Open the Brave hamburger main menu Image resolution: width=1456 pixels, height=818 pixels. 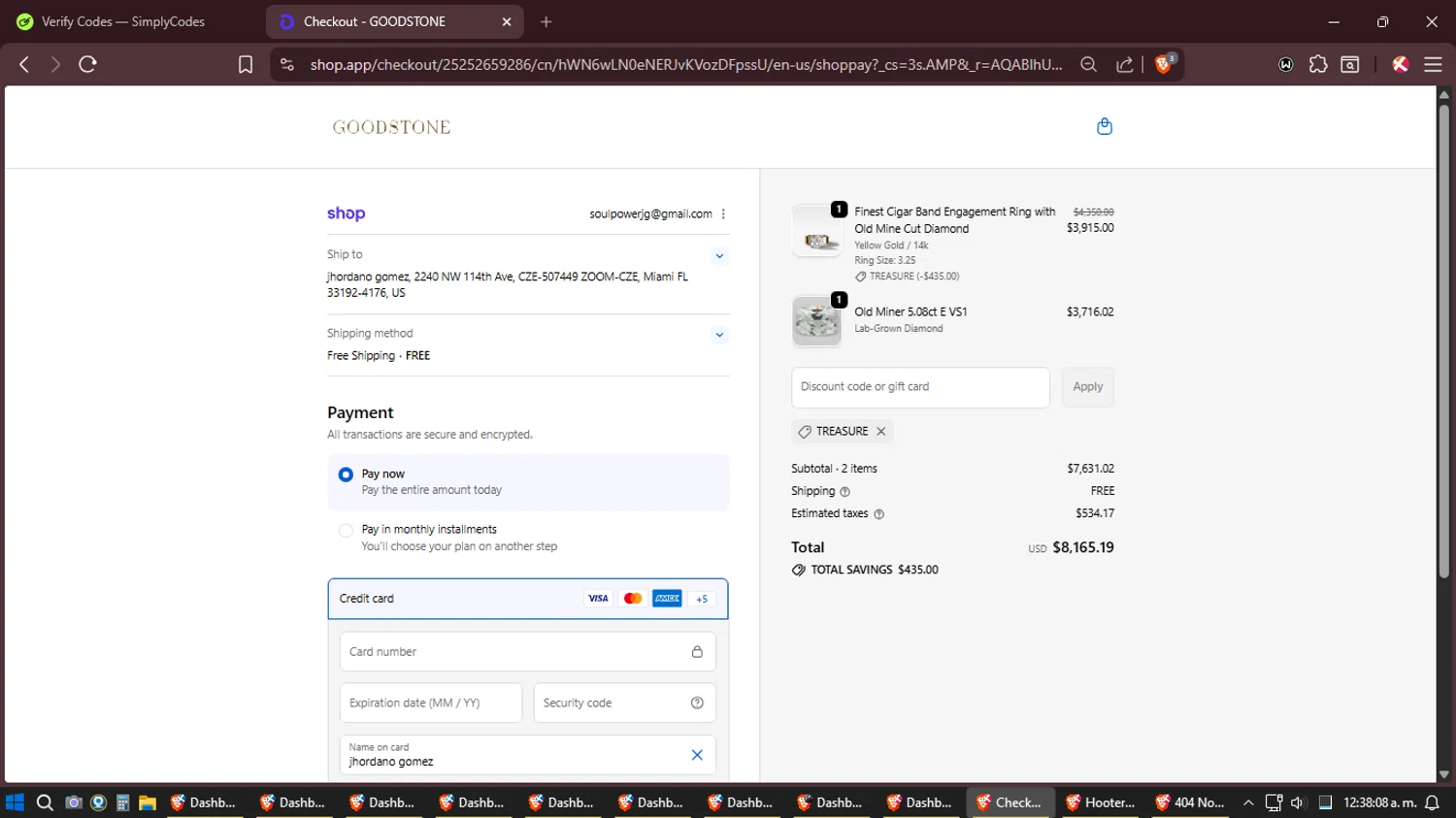pyautogui.click(x=1433, y=64)
